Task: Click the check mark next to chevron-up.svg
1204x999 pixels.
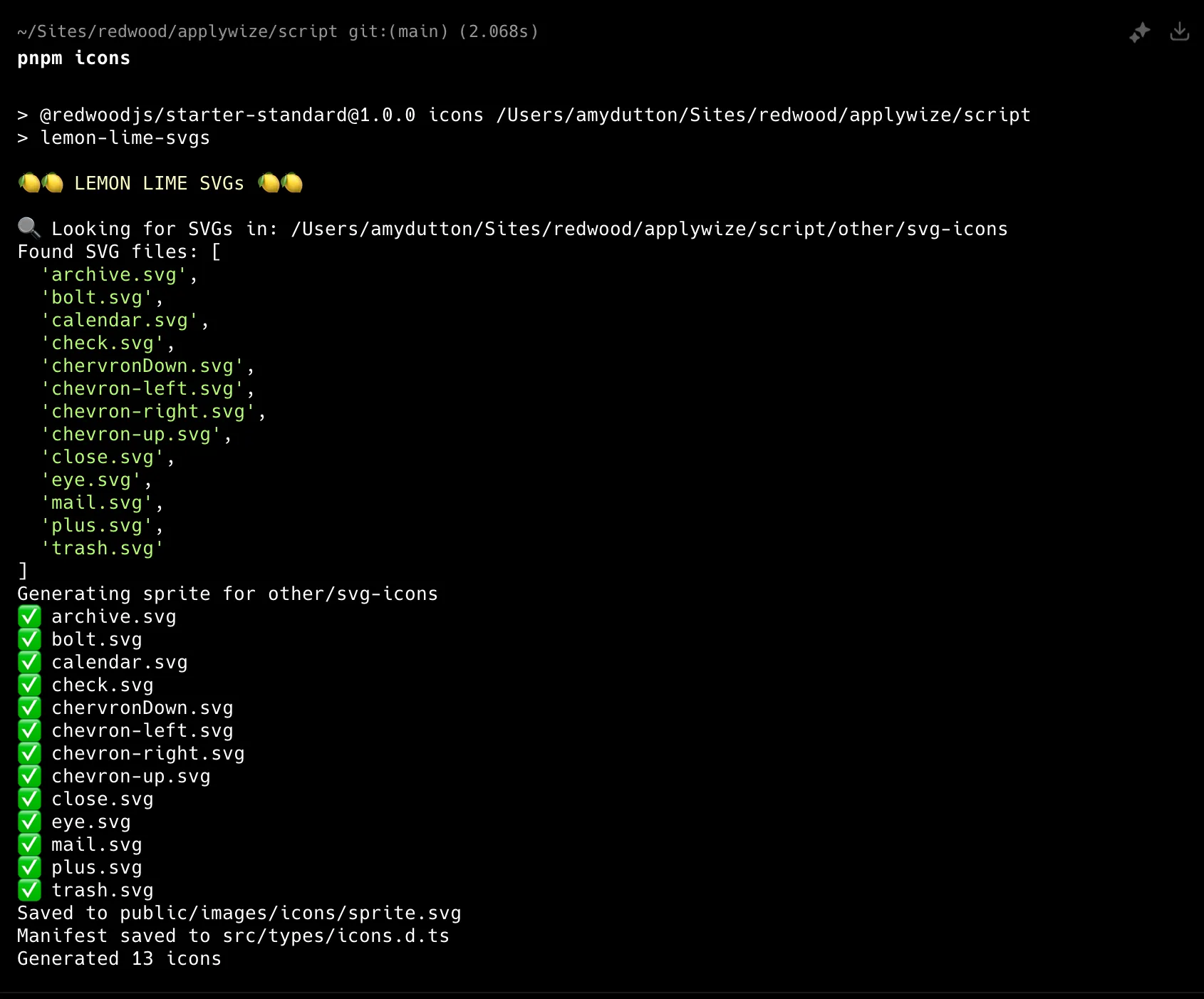Action: (x=29, y=776)
